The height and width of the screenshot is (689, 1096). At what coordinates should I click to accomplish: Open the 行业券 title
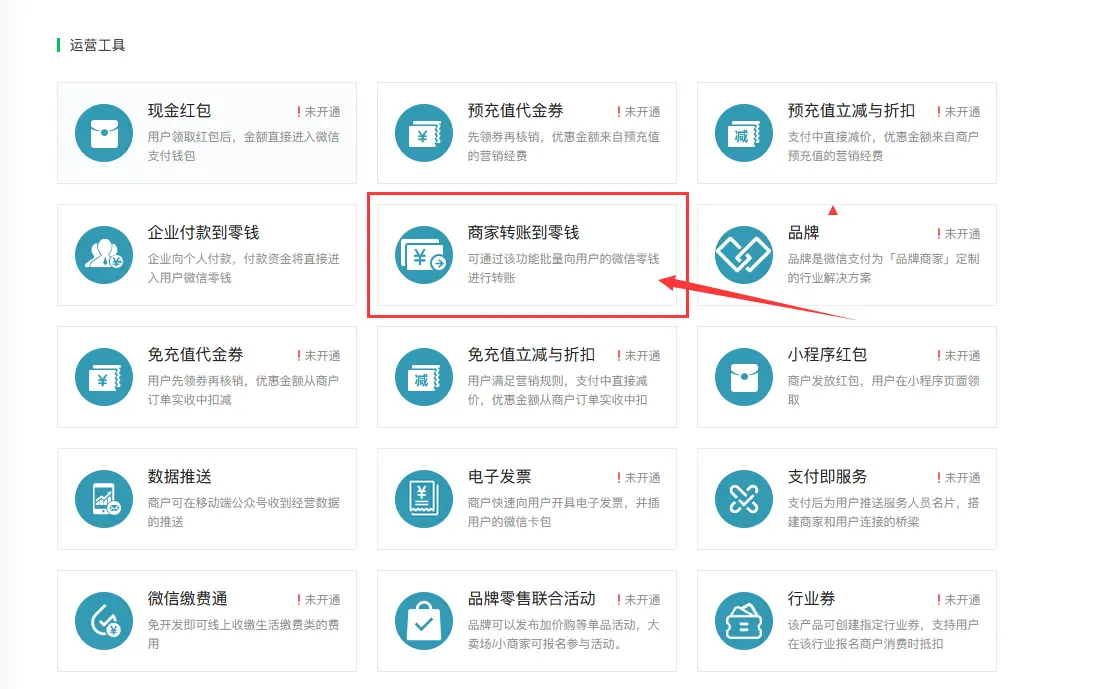click(812, 599)
